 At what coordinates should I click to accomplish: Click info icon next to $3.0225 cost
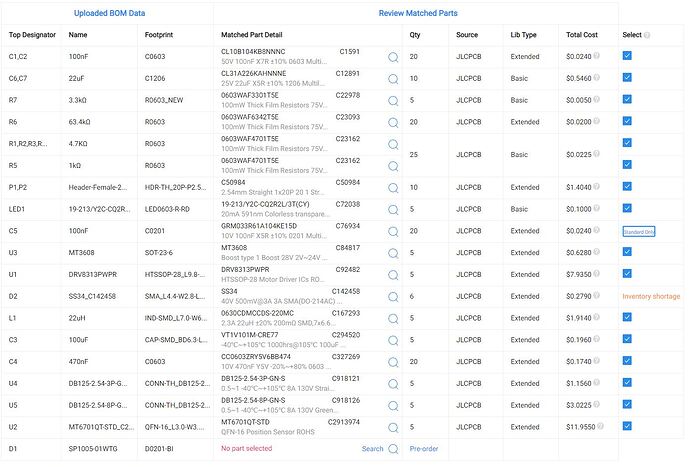[596, 404]
